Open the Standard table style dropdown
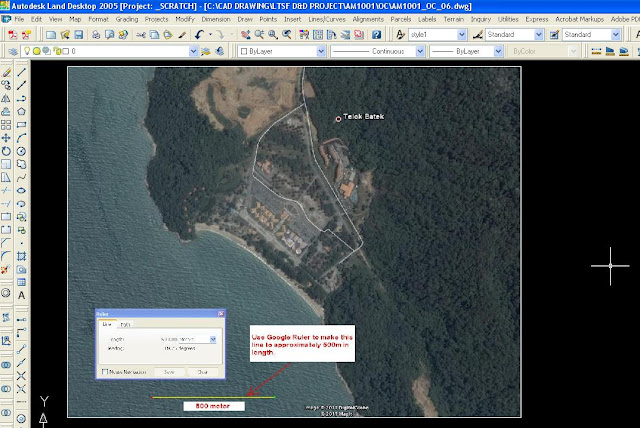640x428 pixels. pos(616,35)
